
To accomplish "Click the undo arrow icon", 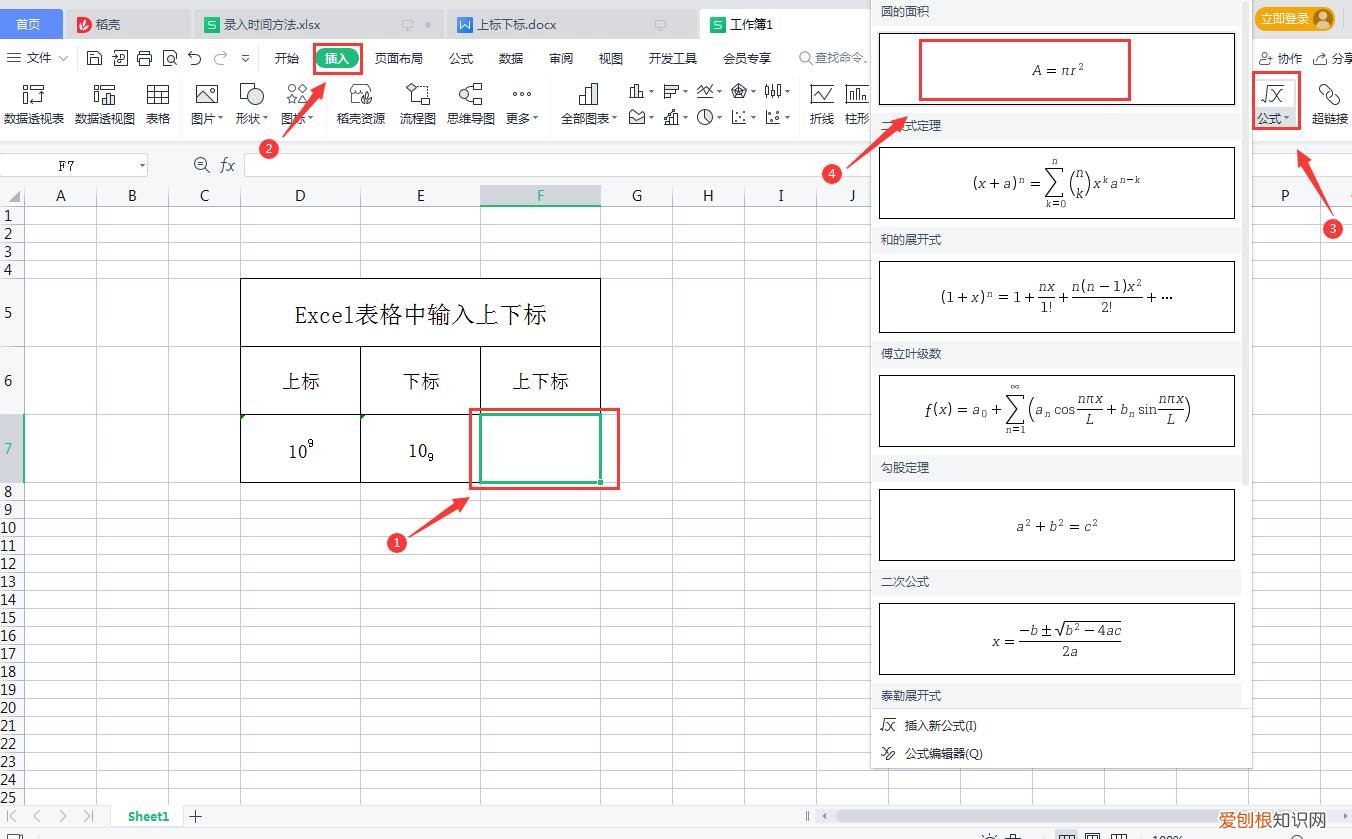I will click(x=194, y=58).
